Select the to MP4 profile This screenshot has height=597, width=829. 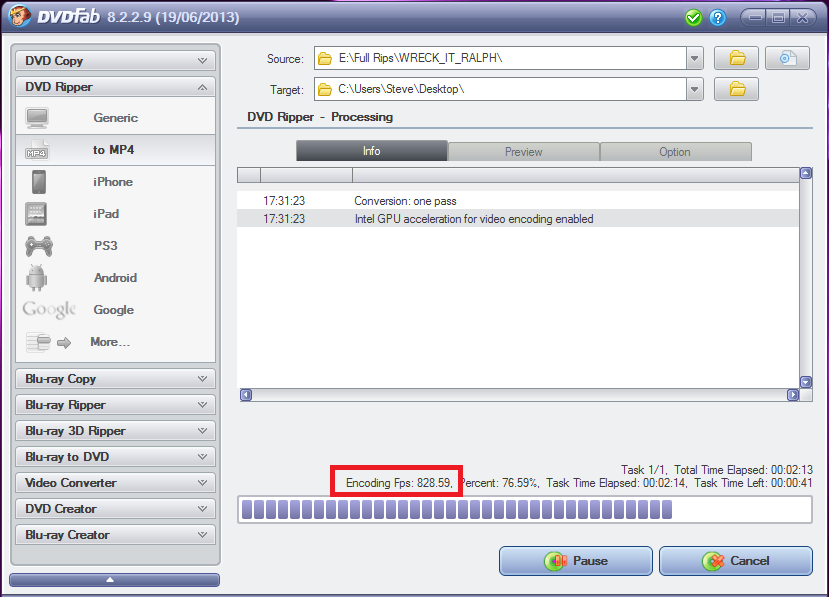[x=116, y=150]
